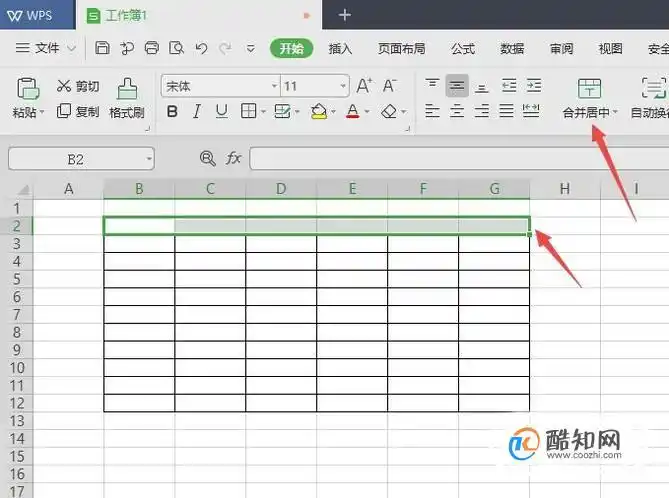The height and width of the screenshot is (498, 669).
Task: Toggle Bold formatting
Action: 172,111
